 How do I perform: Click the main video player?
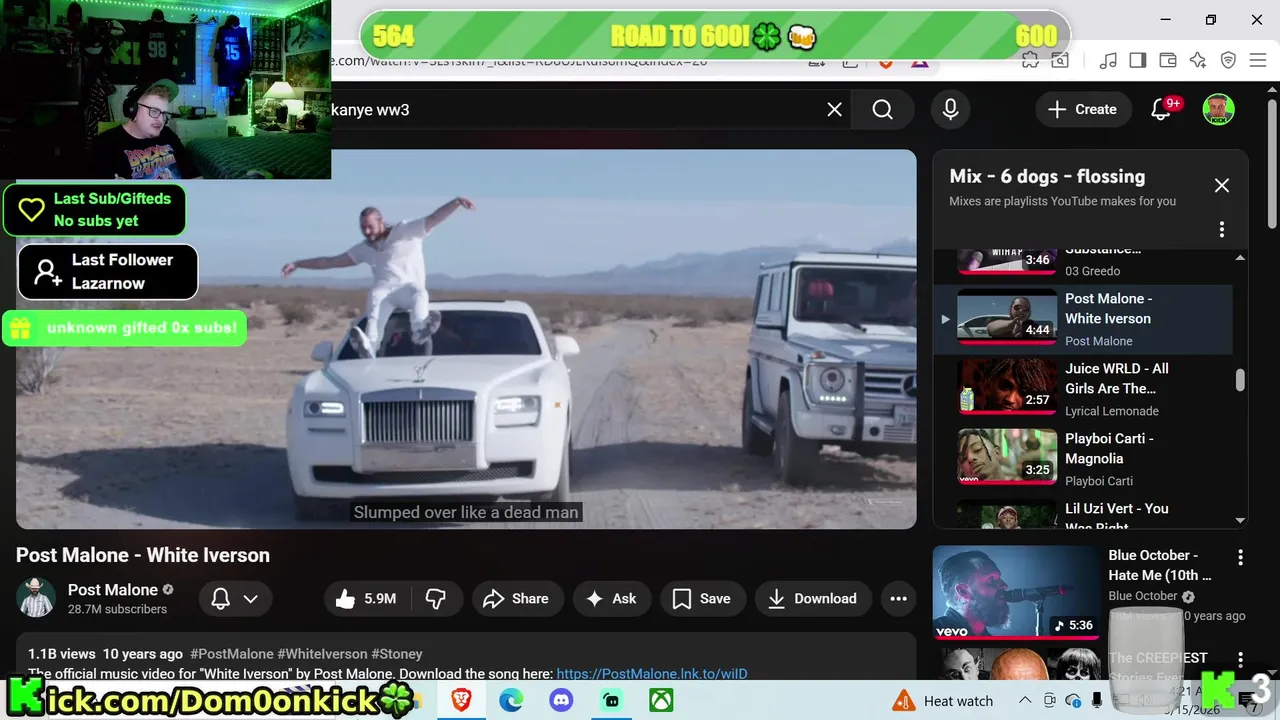[466, 339]
